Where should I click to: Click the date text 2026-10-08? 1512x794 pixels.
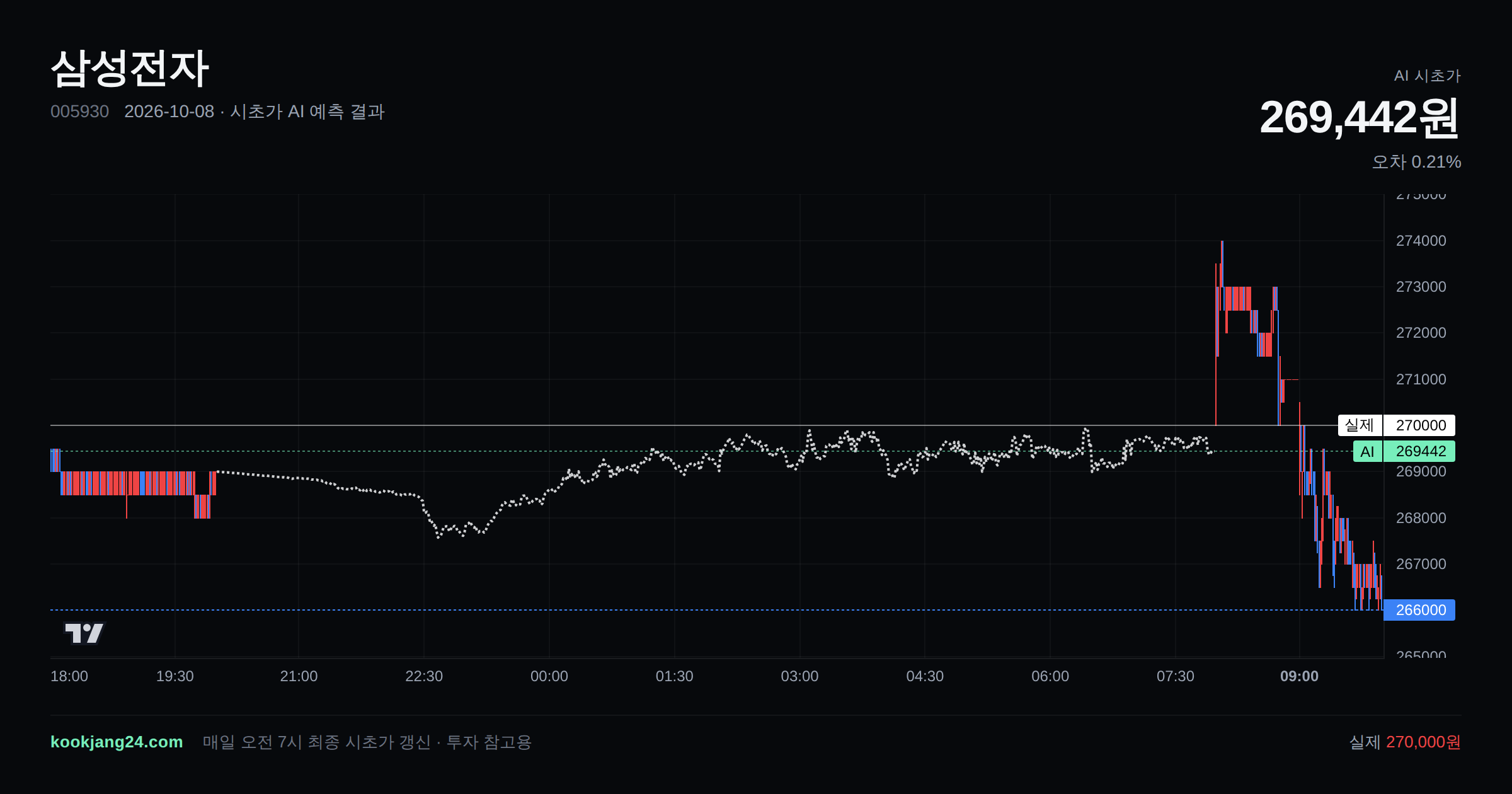point(169,112)
